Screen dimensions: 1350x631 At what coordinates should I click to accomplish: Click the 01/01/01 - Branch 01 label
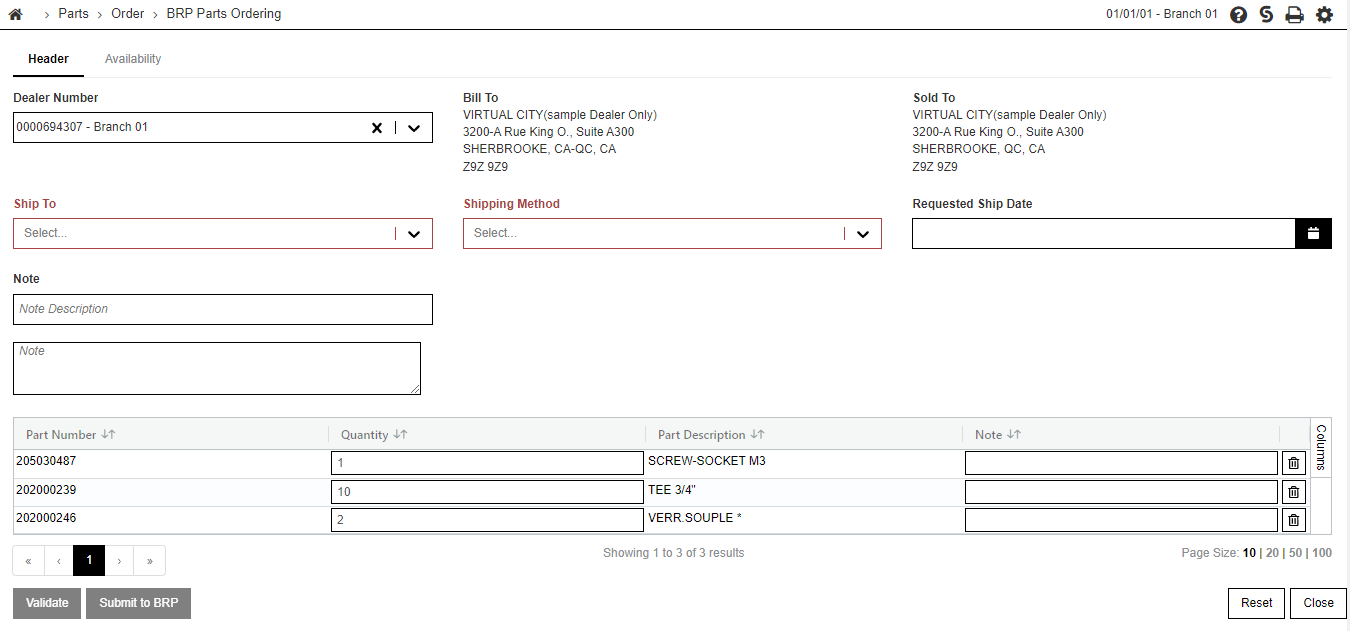point(1162,14)
